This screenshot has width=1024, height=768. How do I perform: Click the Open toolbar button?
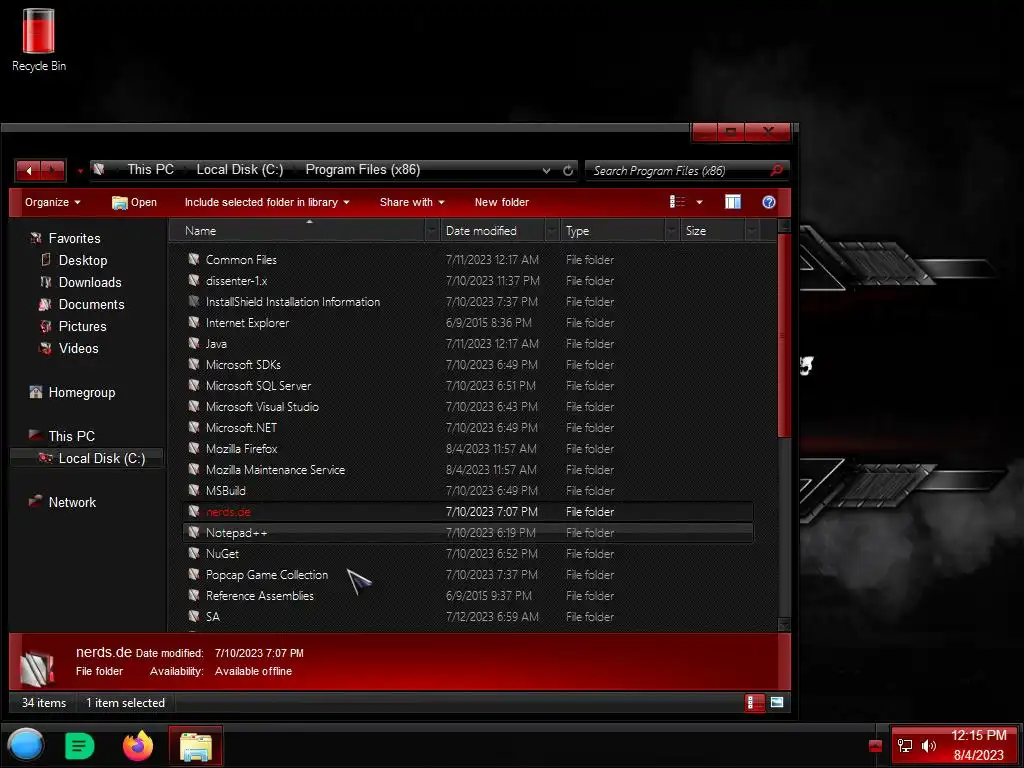coord(135,202)
